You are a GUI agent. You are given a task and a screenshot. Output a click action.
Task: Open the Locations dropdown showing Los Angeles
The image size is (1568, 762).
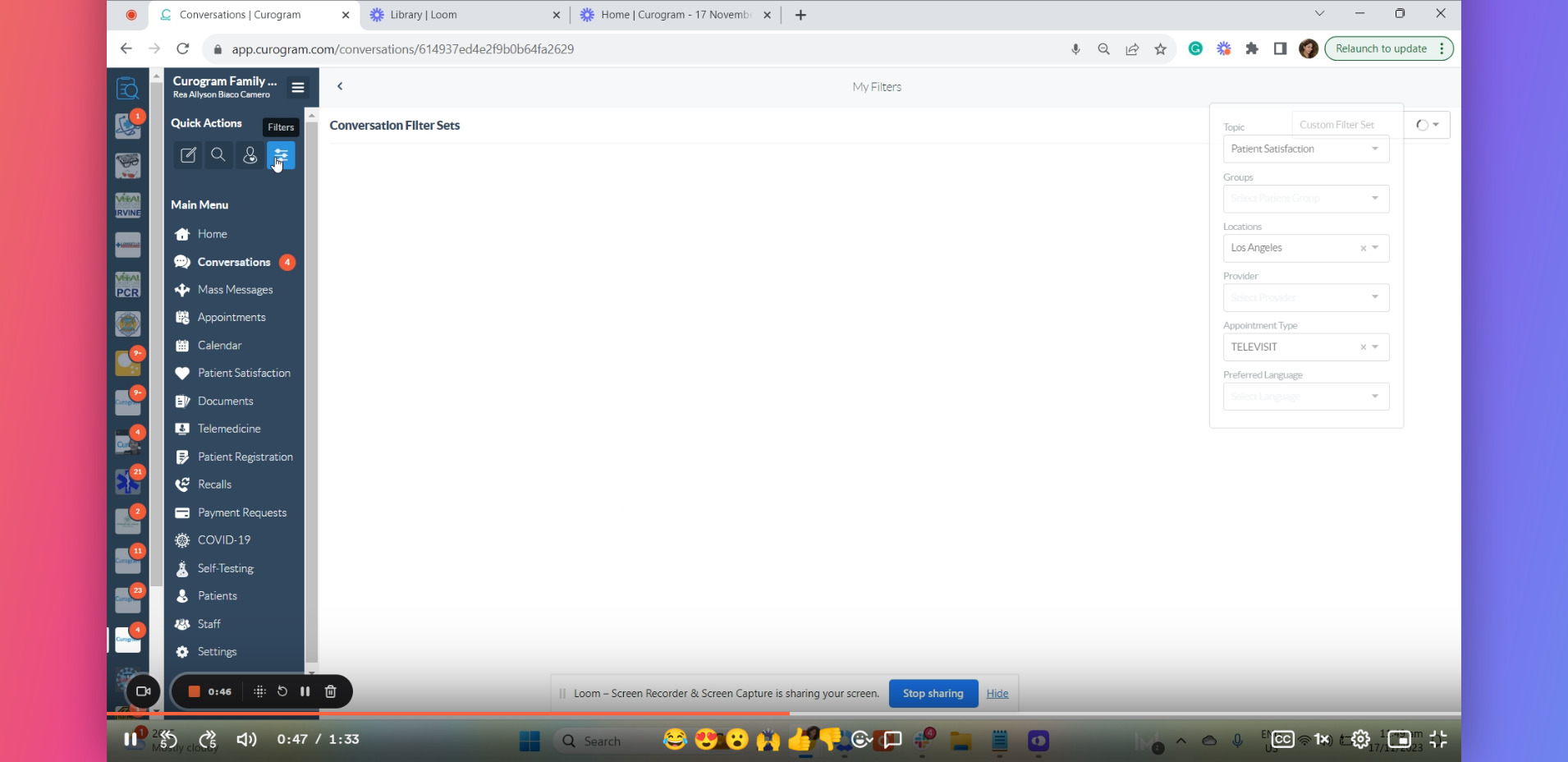coord(1293,248)
